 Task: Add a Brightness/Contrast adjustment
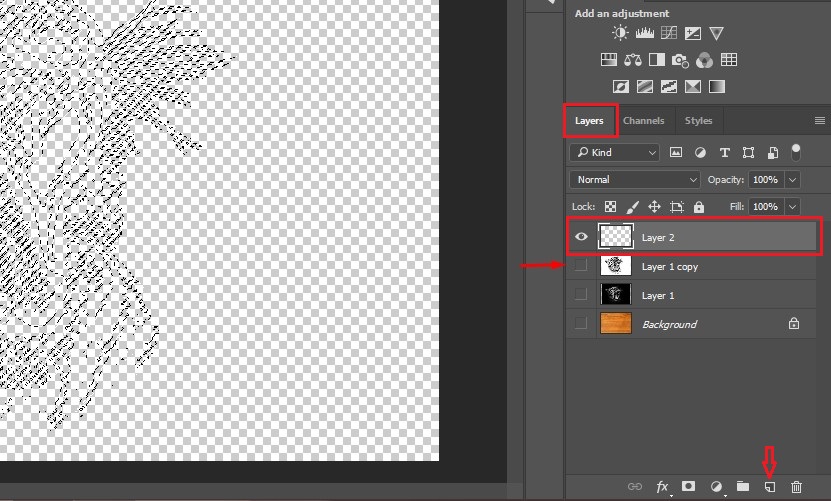coord(620,33)
